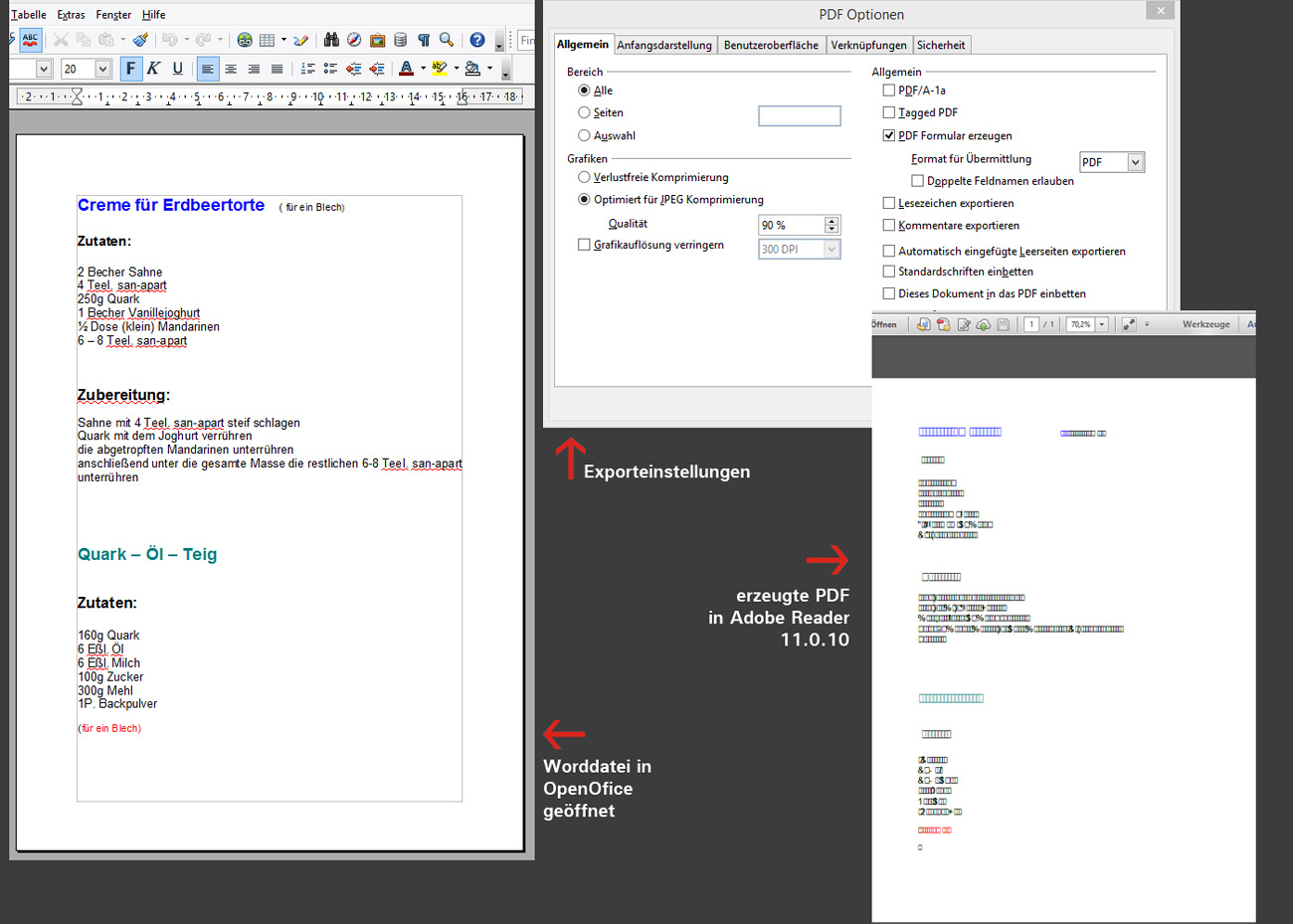The height and width of the screenshot is (924, 1293).
Task: Center align the paragraph text
Action: (231, 69)
